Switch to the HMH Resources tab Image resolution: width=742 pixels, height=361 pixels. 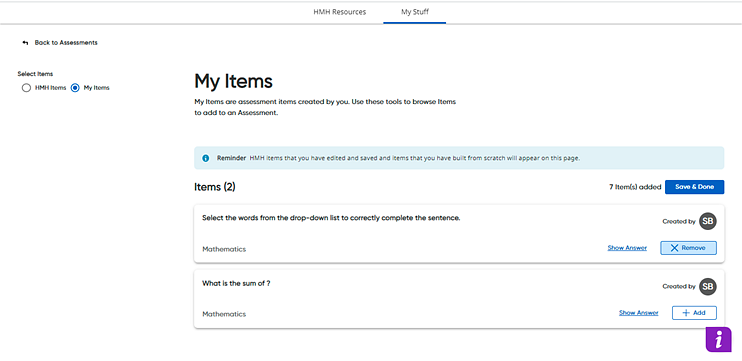click(340, 12)
